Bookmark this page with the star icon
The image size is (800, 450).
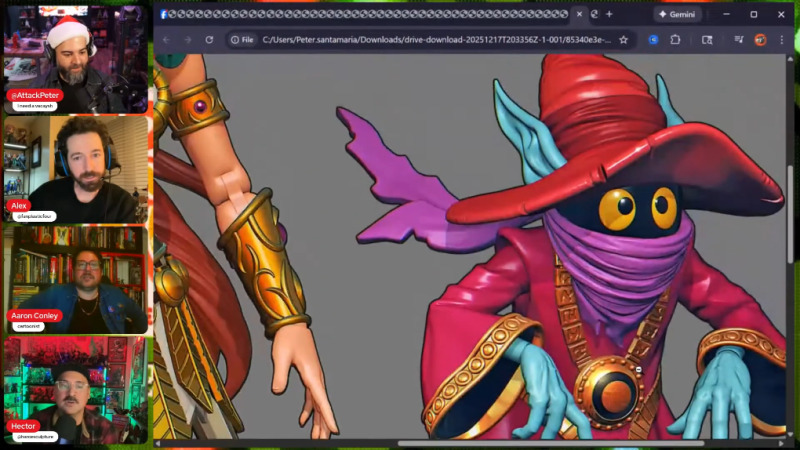623,40
